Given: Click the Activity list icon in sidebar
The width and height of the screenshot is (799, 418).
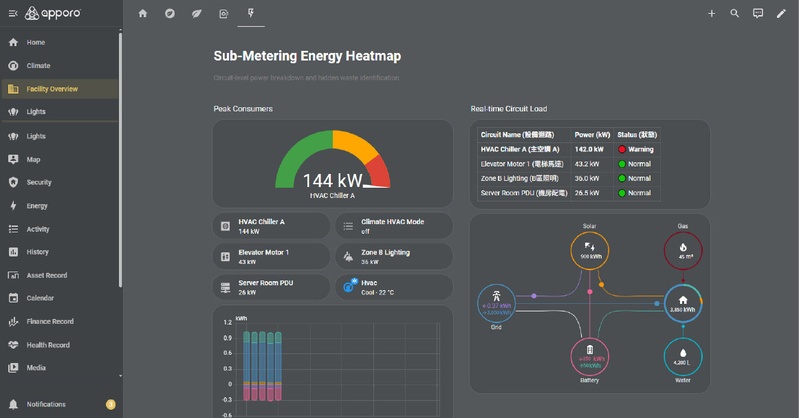Looking at the screenshot, I should (x=13, y=229).
